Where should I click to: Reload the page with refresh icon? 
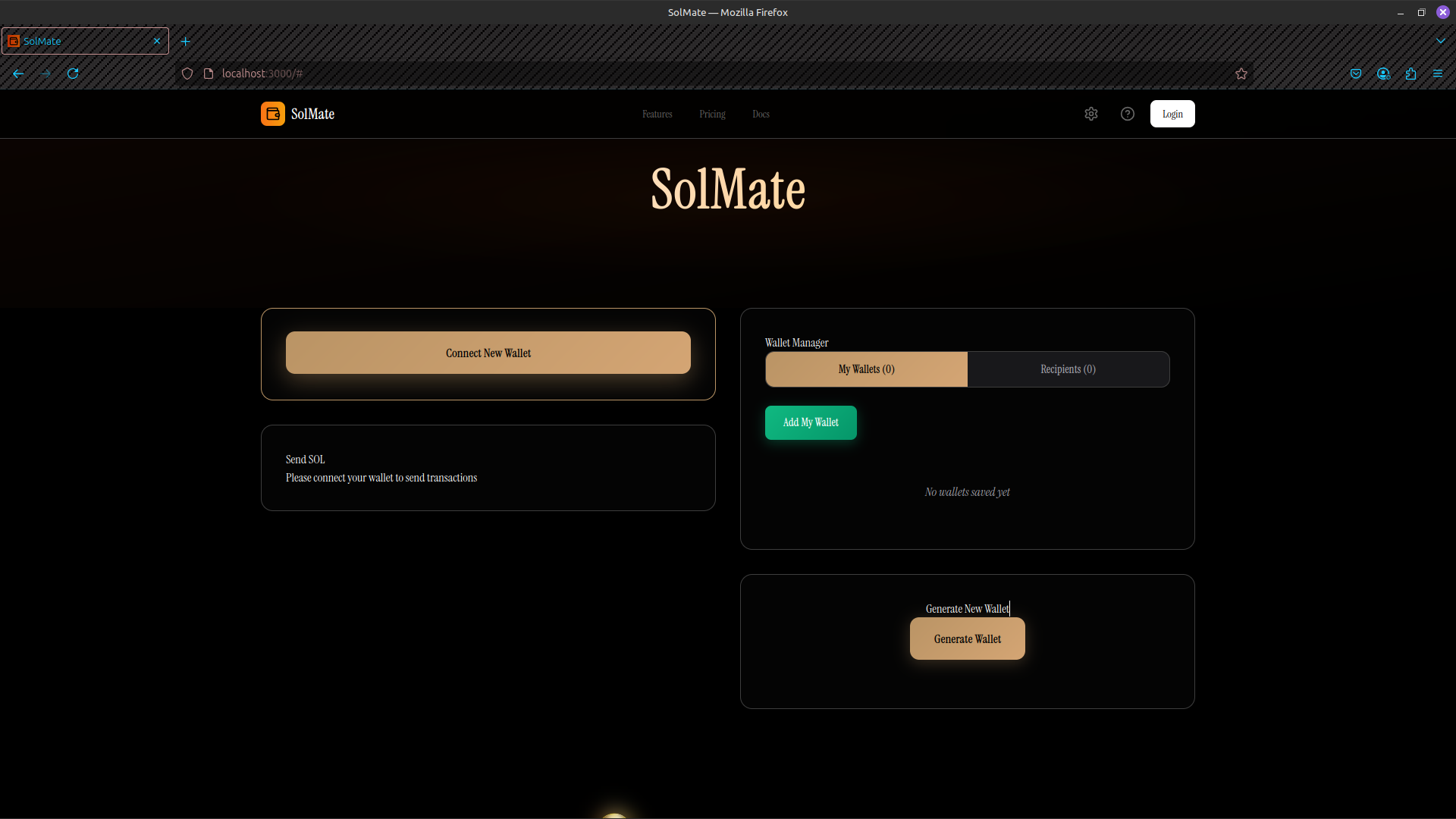coord(73,74)
